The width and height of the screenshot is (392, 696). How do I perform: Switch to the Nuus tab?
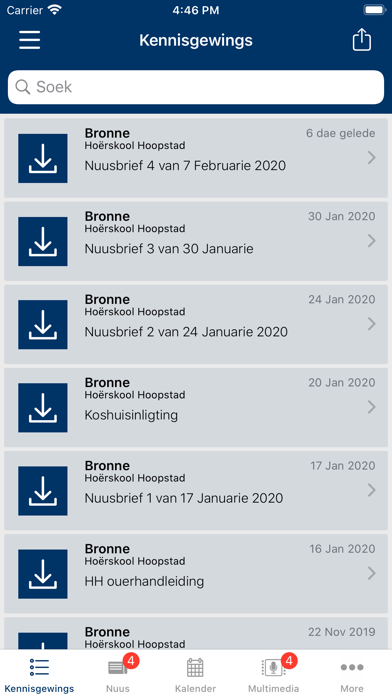[x=118, y=673]
